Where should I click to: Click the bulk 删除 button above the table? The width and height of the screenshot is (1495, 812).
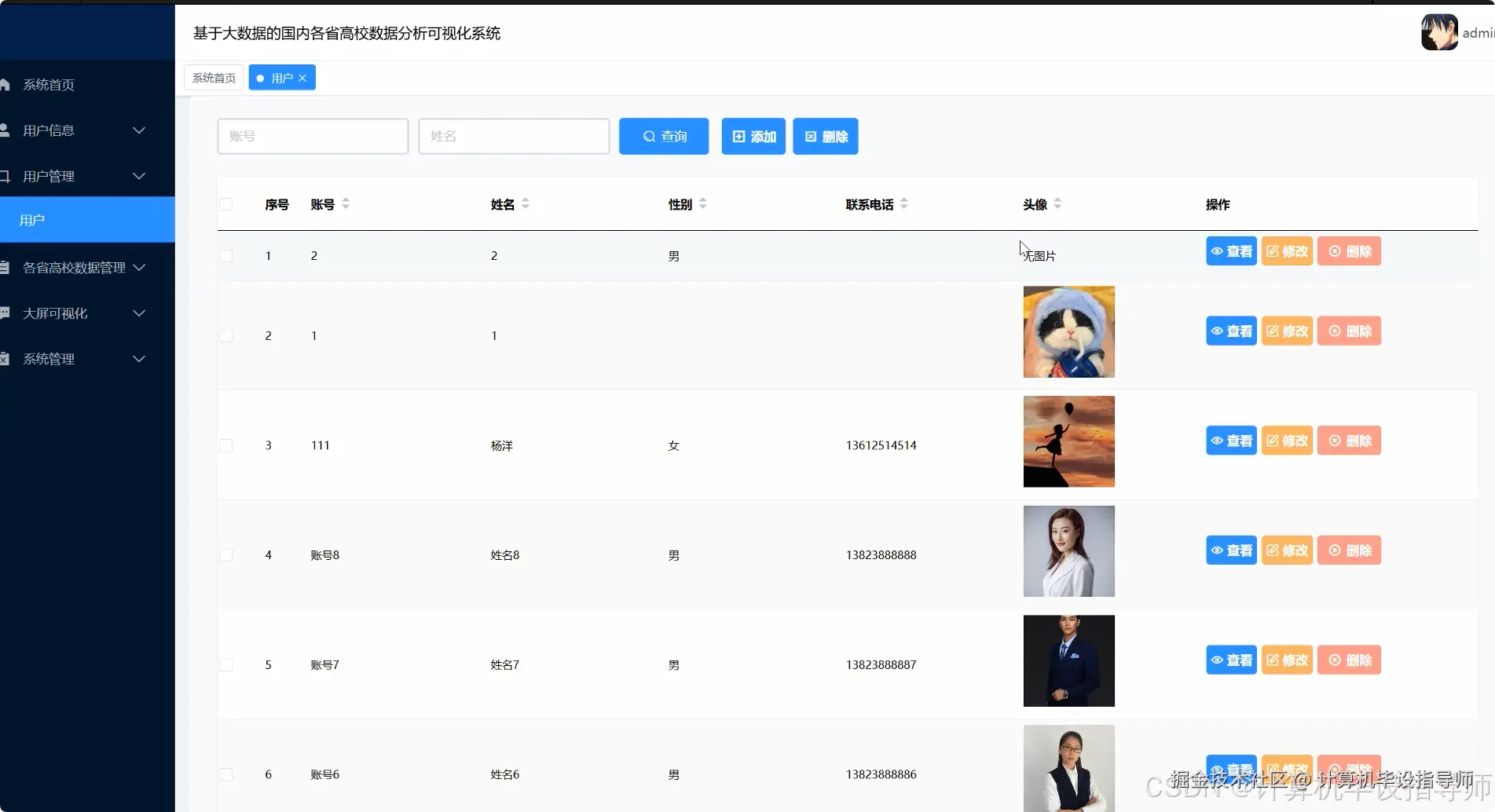pyautogui.click(x=824, y=136)
